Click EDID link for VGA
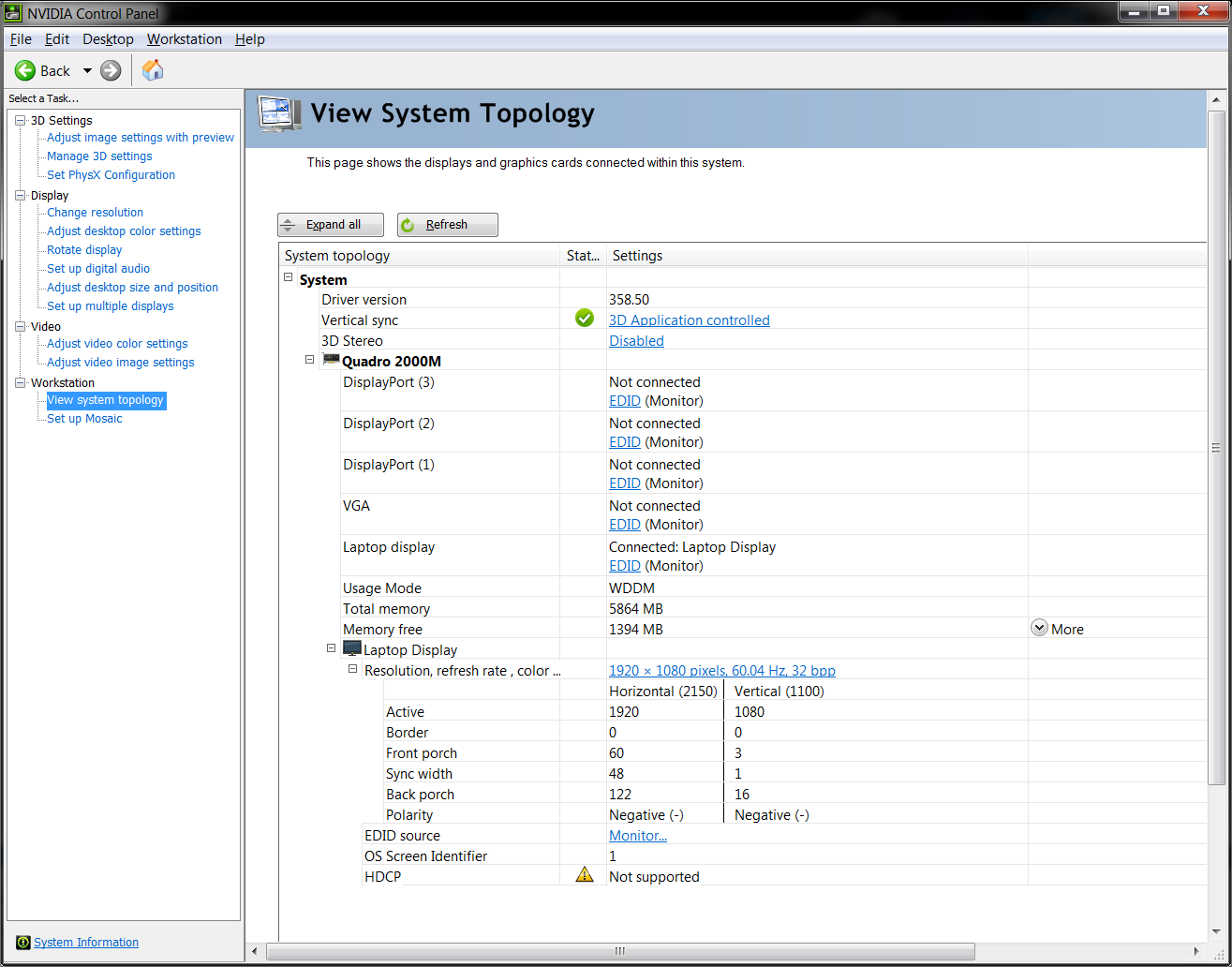The image size is (1232, 967). [x=625, y=525]
